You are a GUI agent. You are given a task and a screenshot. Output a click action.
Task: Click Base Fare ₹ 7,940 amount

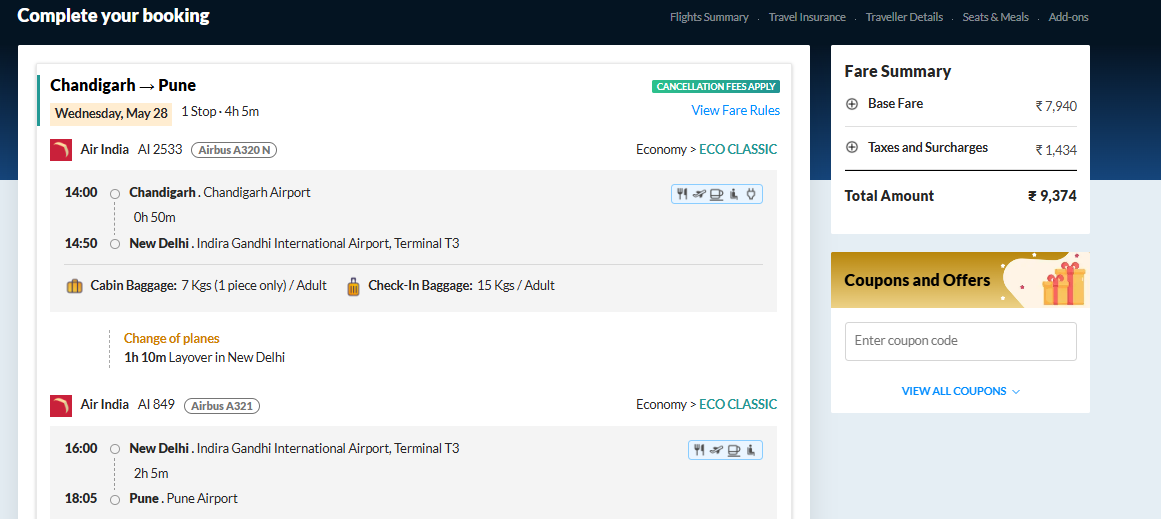click(x=1056, y=106)
